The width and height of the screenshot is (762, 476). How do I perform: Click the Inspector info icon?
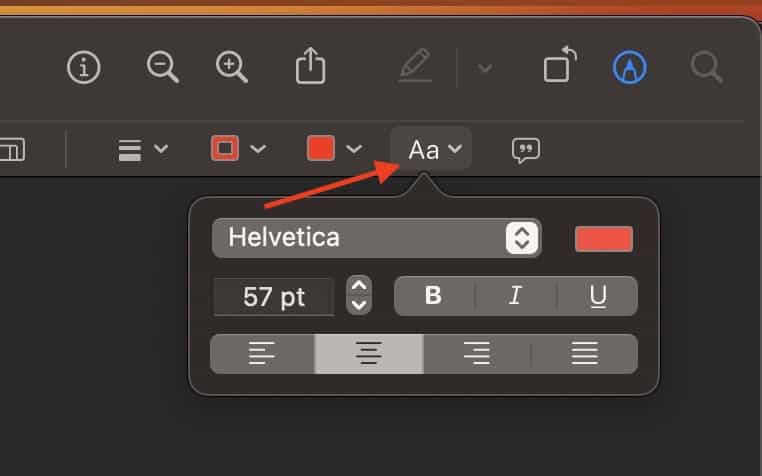85,67
